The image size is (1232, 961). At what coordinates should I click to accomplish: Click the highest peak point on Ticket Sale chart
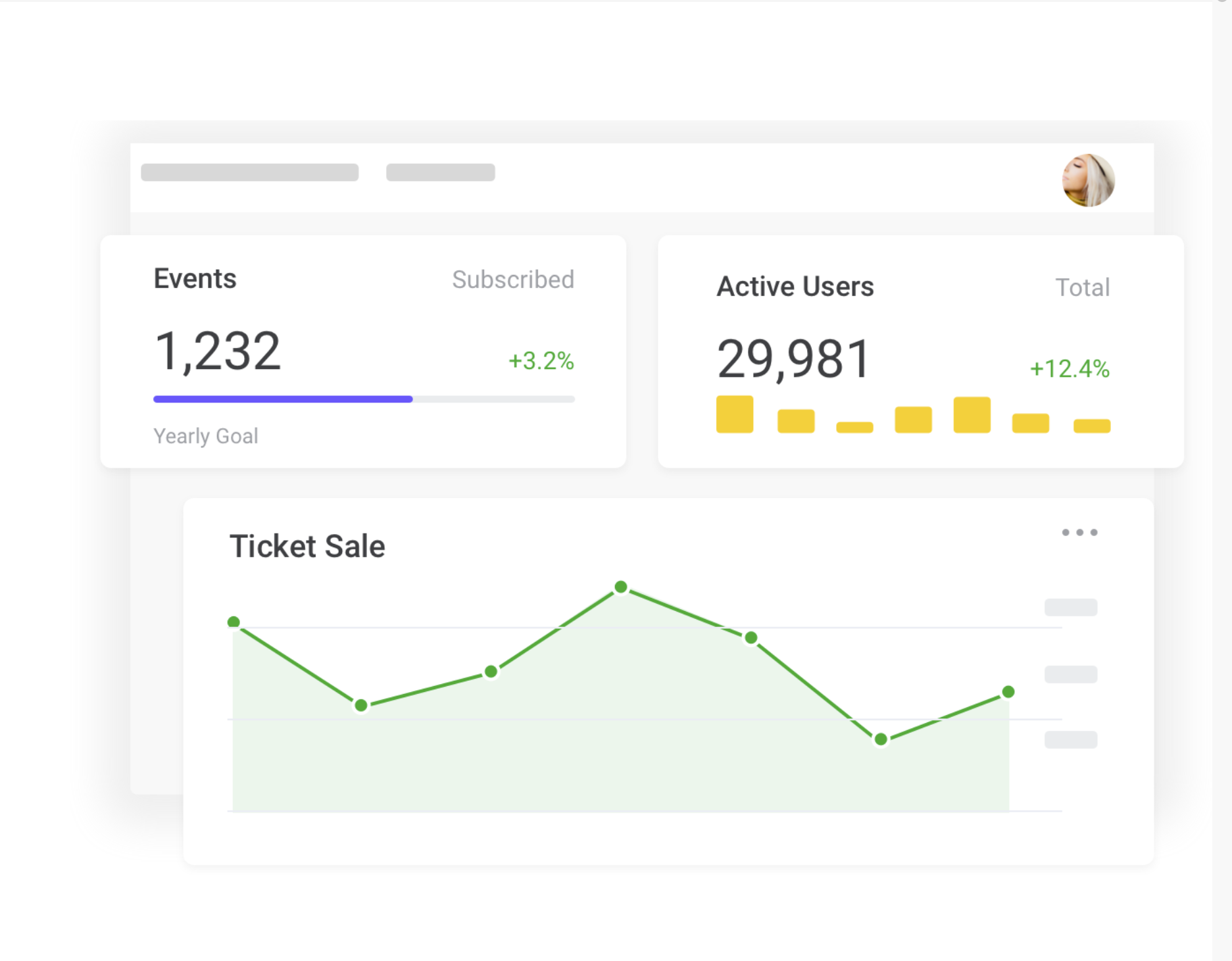[621, 587]
